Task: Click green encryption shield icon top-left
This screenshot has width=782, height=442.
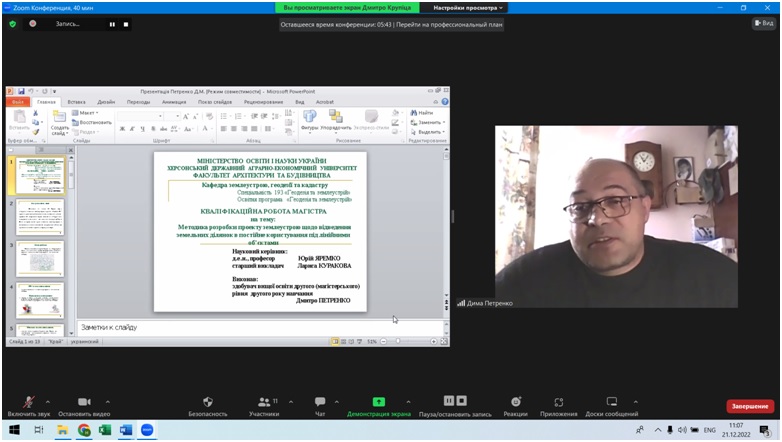Action: (13, 24)
